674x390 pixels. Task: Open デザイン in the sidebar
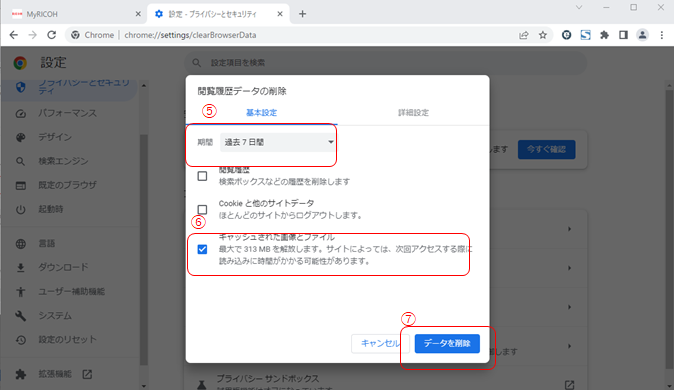[55, 137]
